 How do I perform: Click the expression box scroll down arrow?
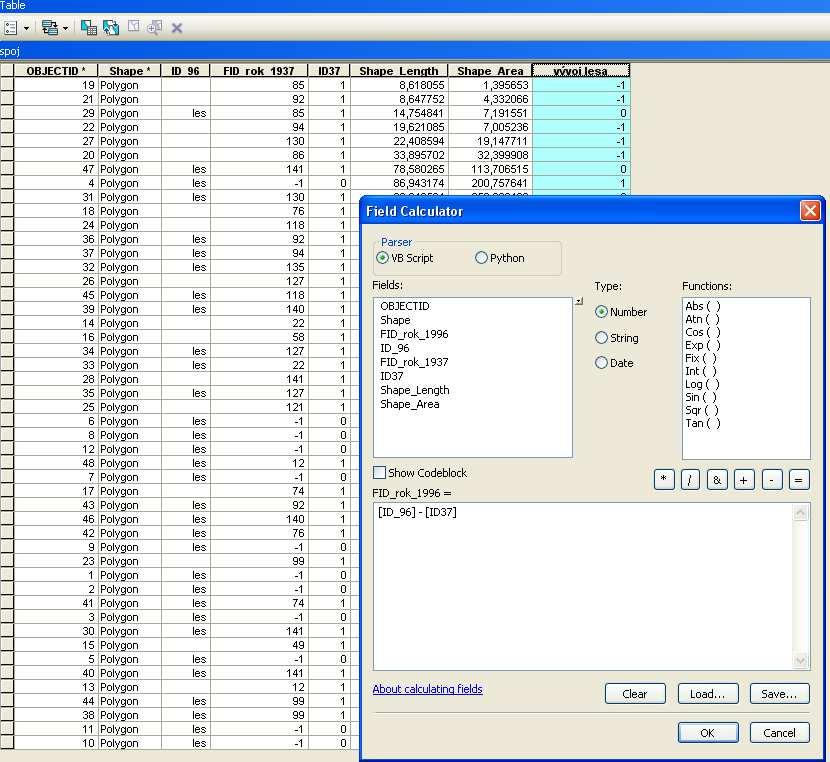(x=800, y=660)
